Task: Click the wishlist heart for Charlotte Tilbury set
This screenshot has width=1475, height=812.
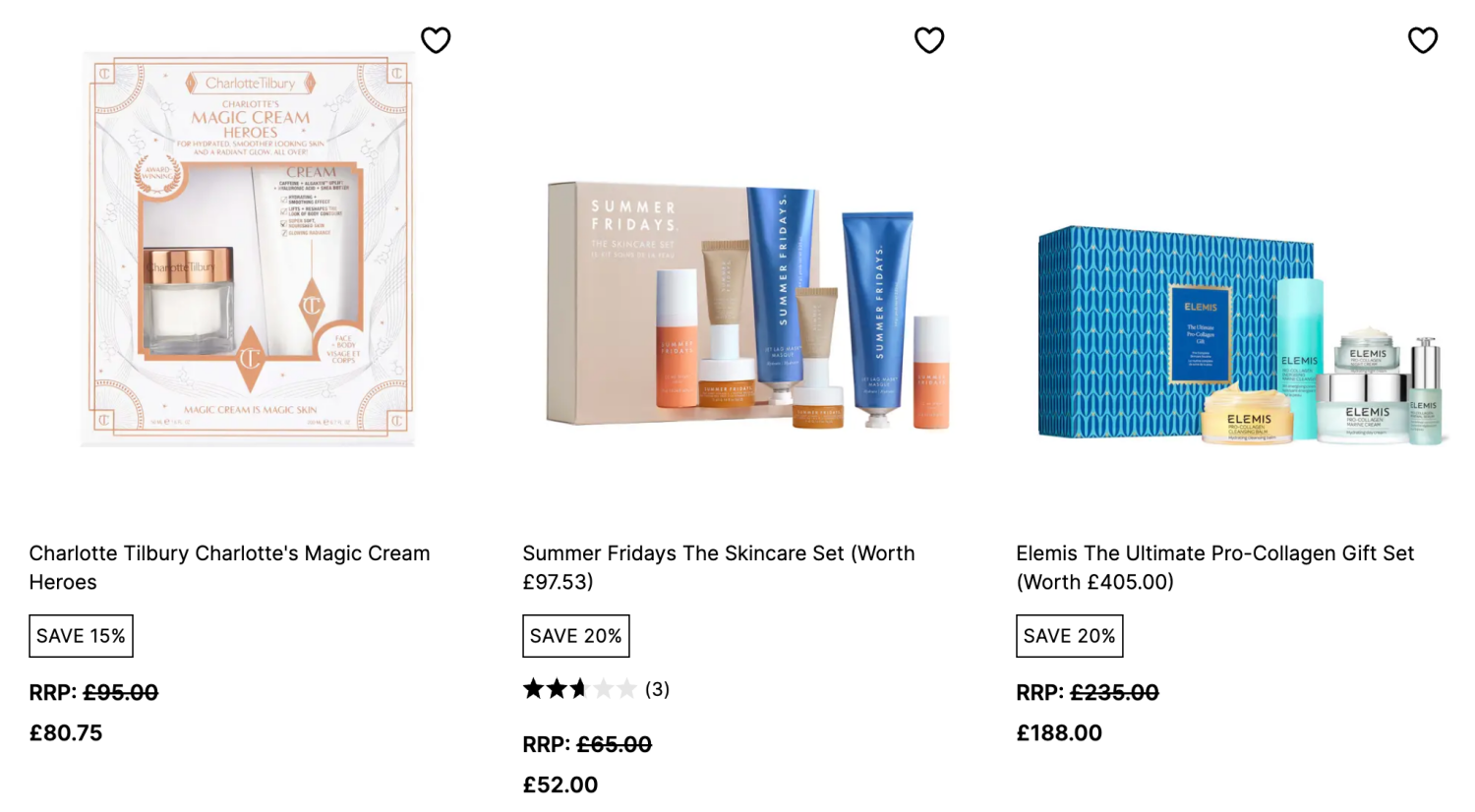Action: (436, 40)
